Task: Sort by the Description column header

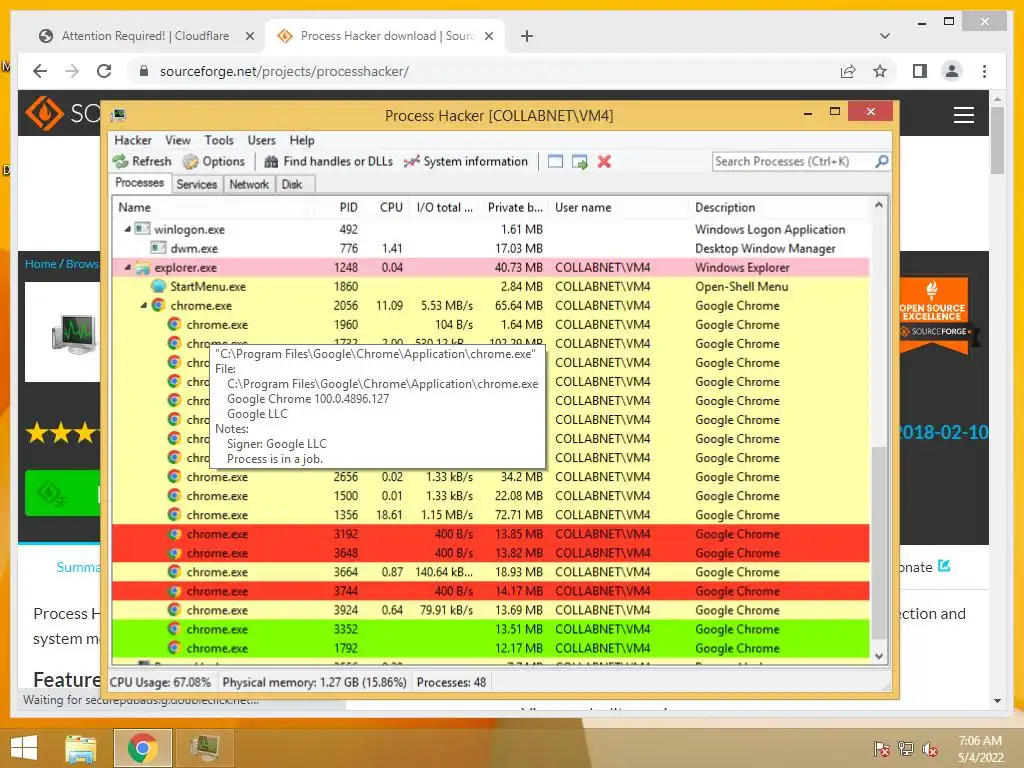Action: point(779,207)
